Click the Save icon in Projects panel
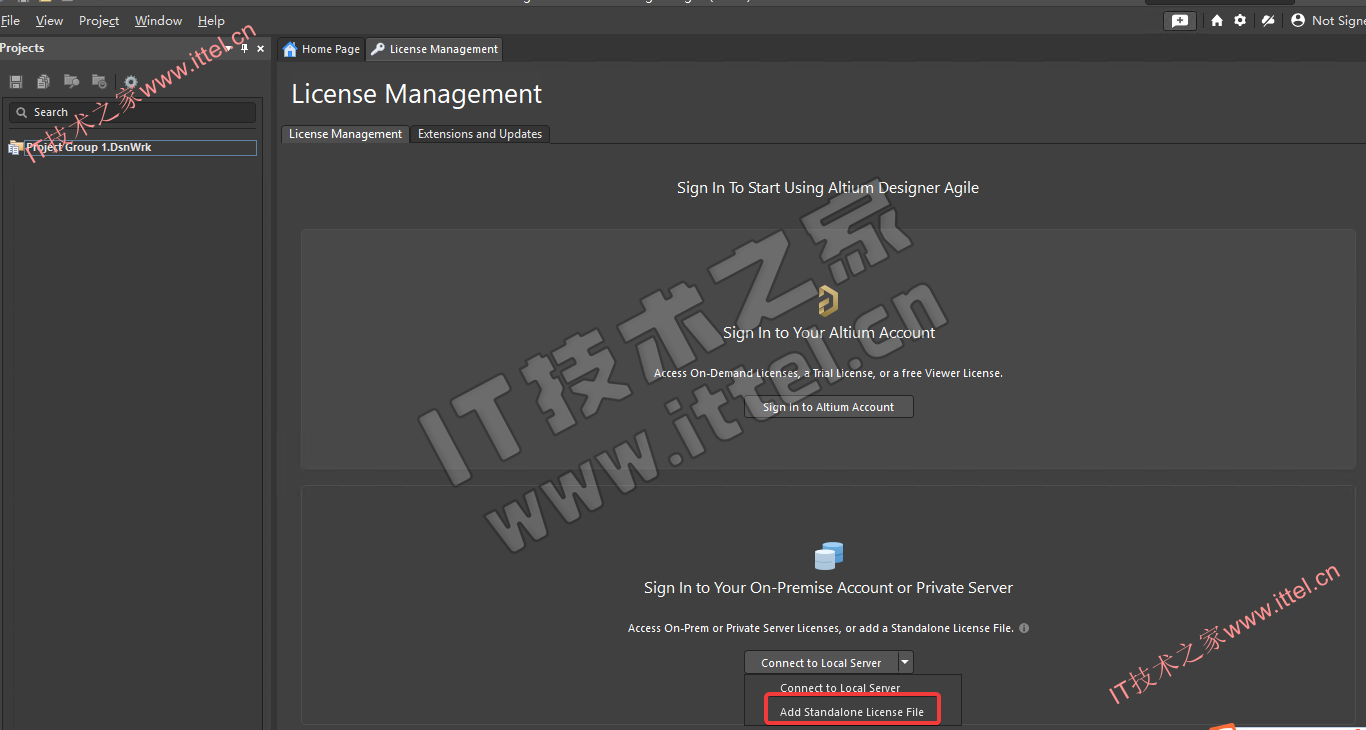 click(16, 82)
